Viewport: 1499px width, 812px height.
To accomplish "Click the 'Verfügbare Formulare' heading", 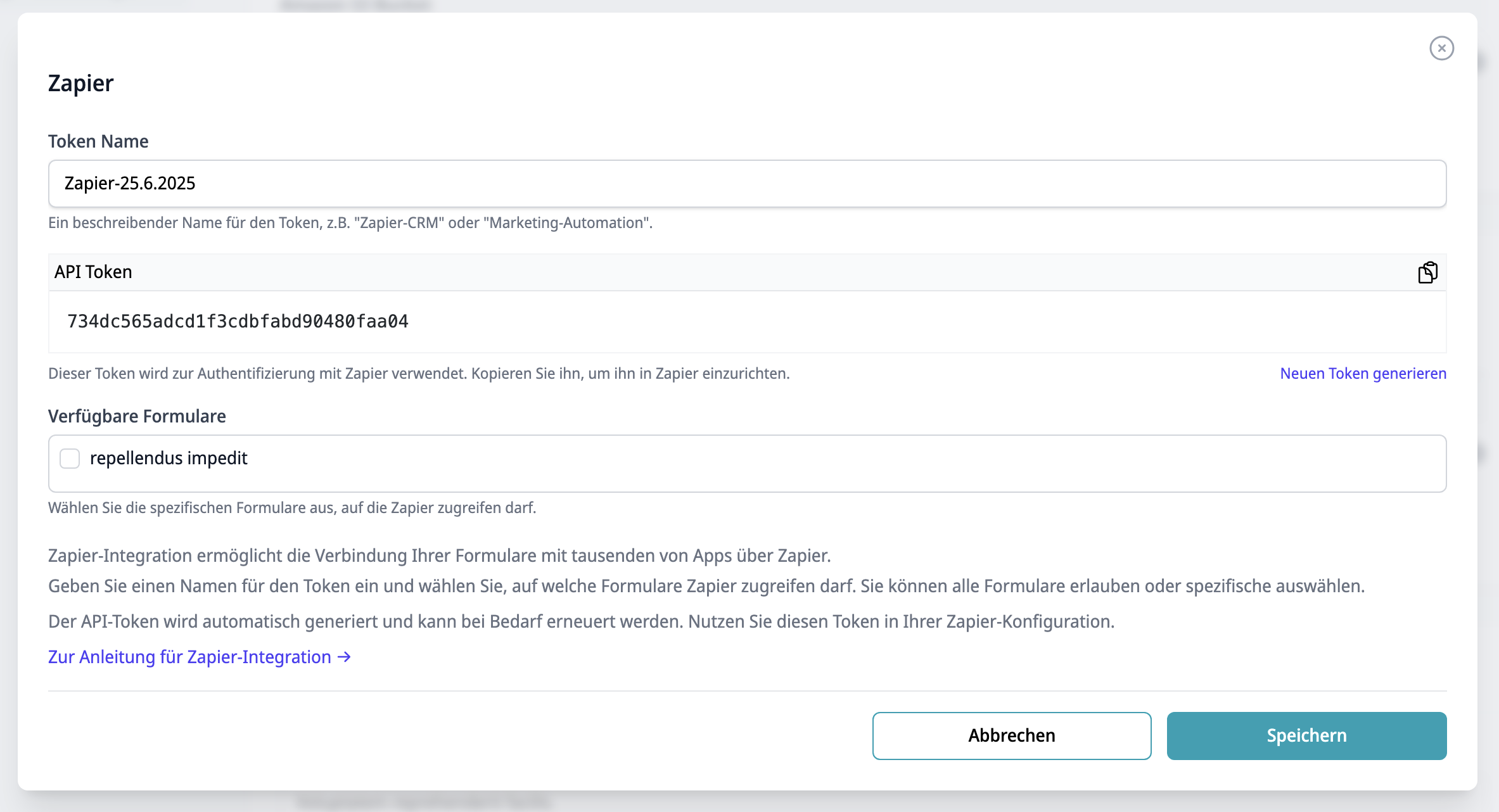I will [x=137, y=416].
